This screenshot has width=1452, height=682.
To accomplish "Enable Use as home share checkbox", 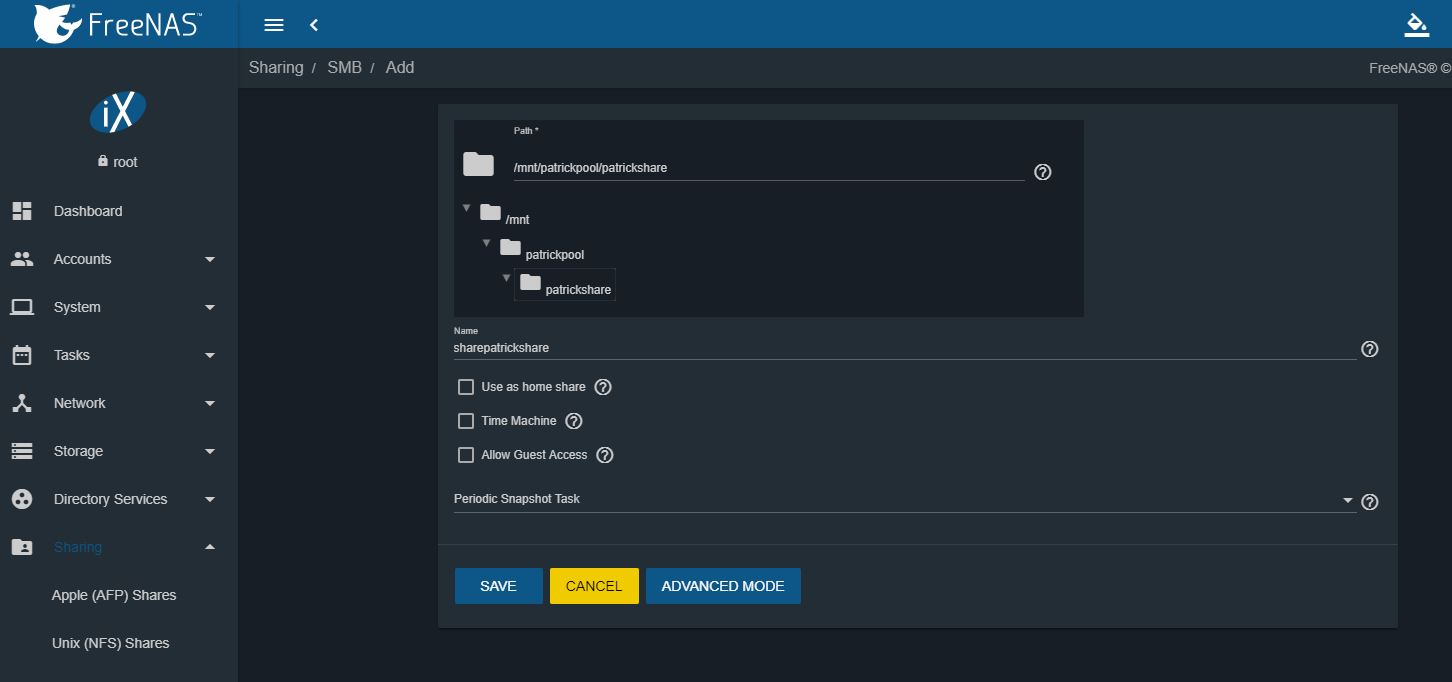I will (x=466, y=387).
